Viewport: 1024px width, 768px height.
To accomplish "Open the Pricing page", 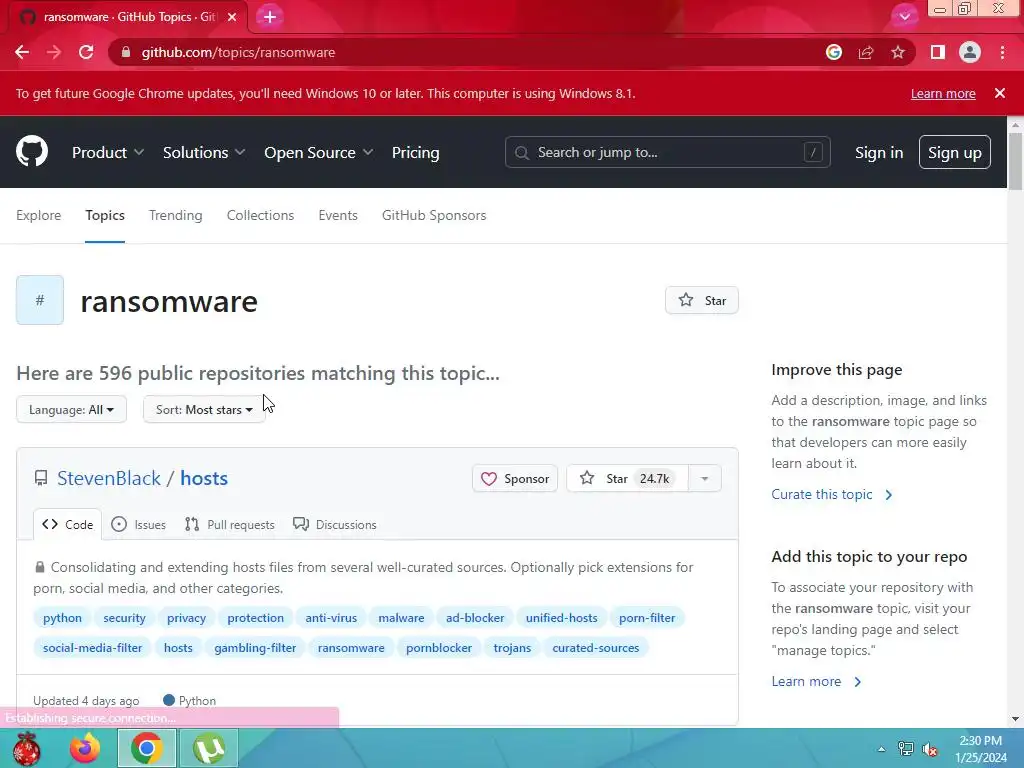I will click(415, 152).
